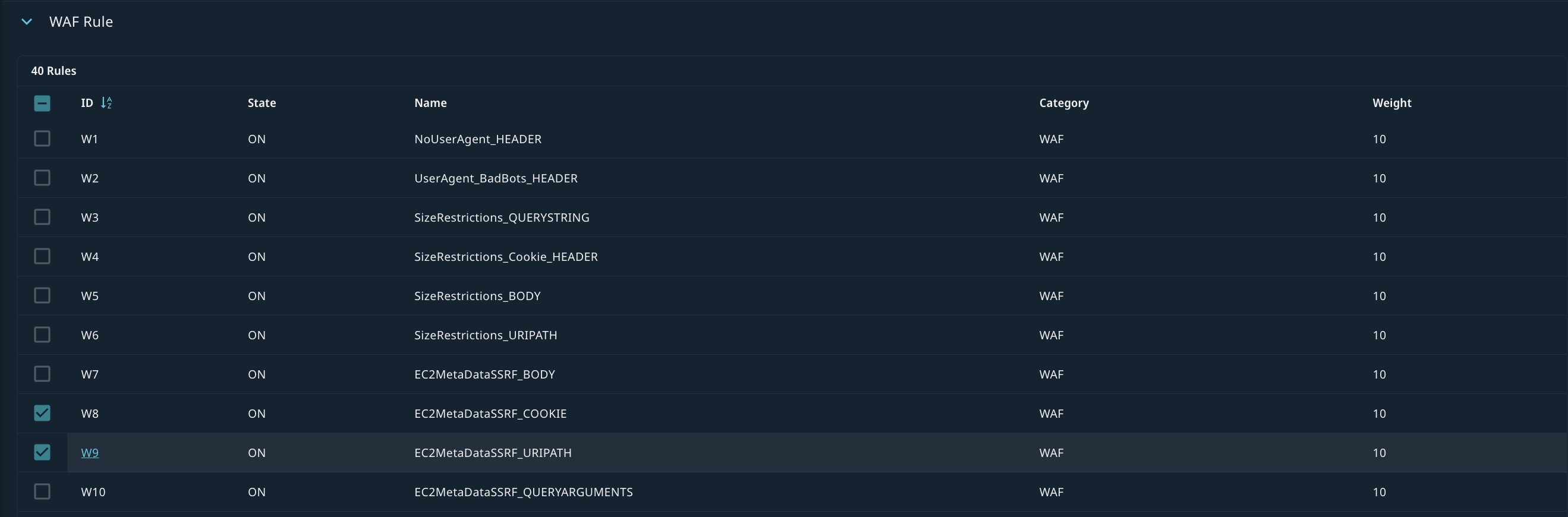Click the State column header
Screen dimensions: 1568x517
[262, 103]
